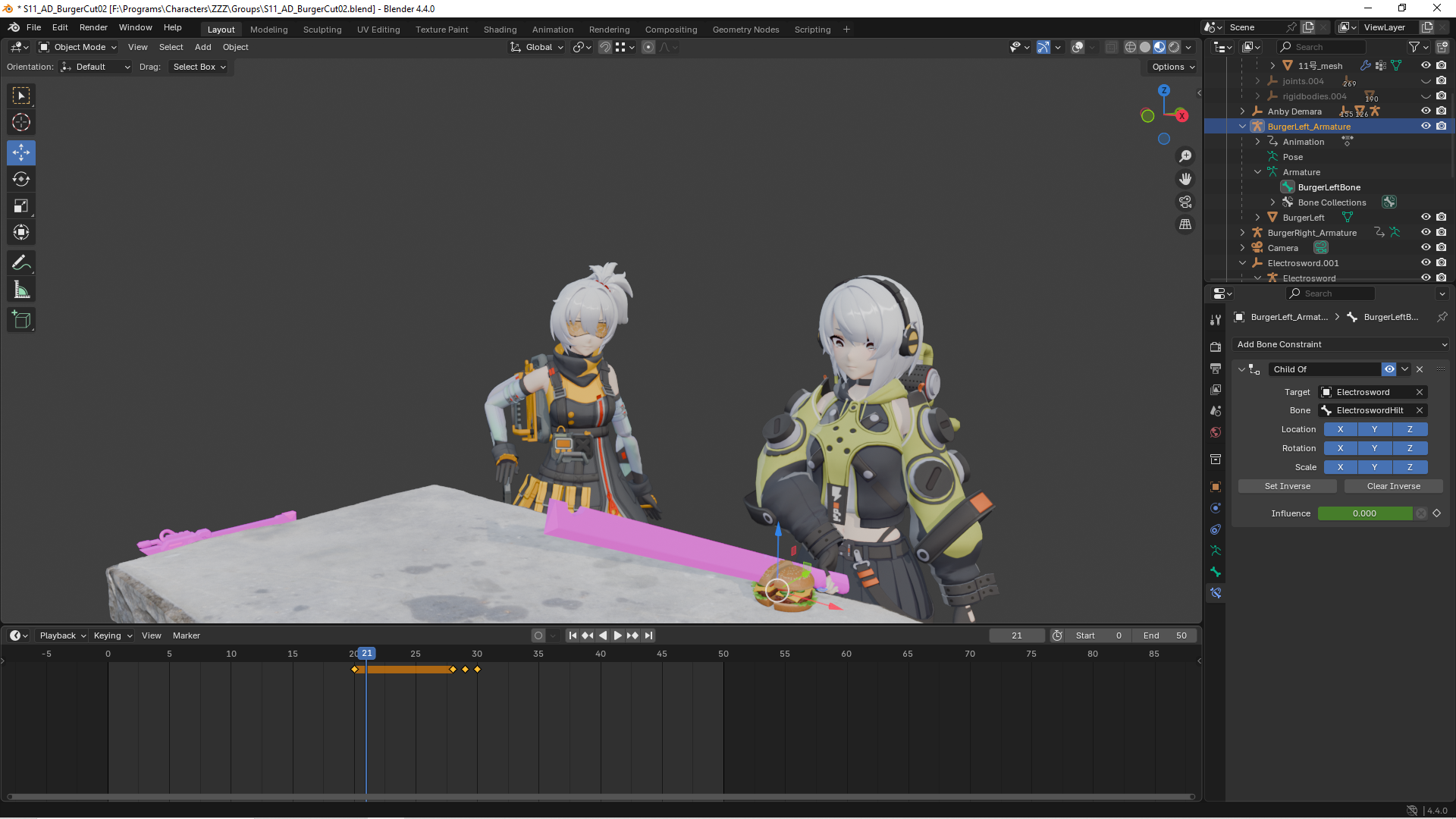Toggle camera view icon in viewport
1456x819 pixels.
coord(1185,202)
